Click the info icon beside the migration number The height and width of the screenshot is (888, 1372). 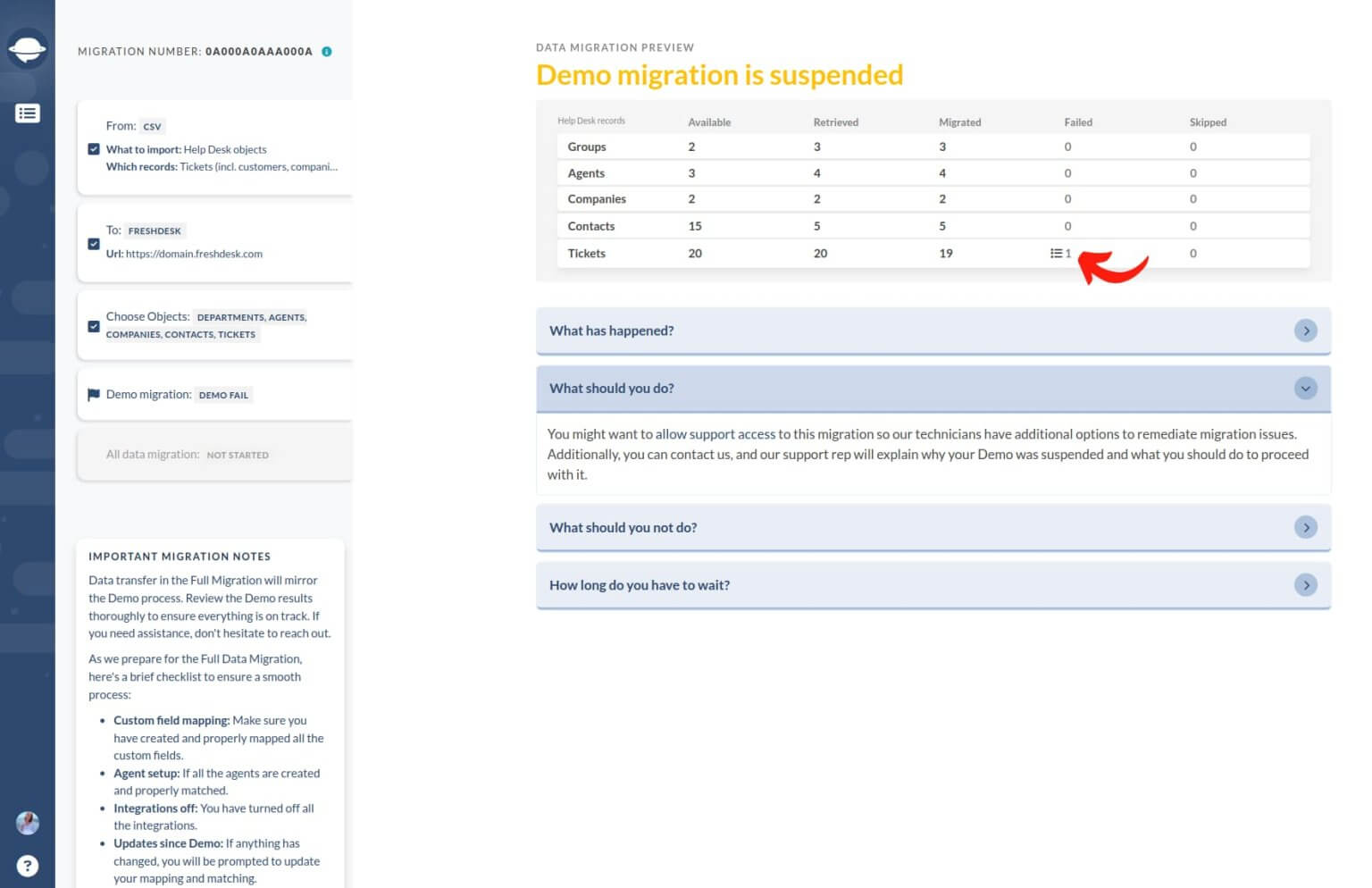coord(327,52)
